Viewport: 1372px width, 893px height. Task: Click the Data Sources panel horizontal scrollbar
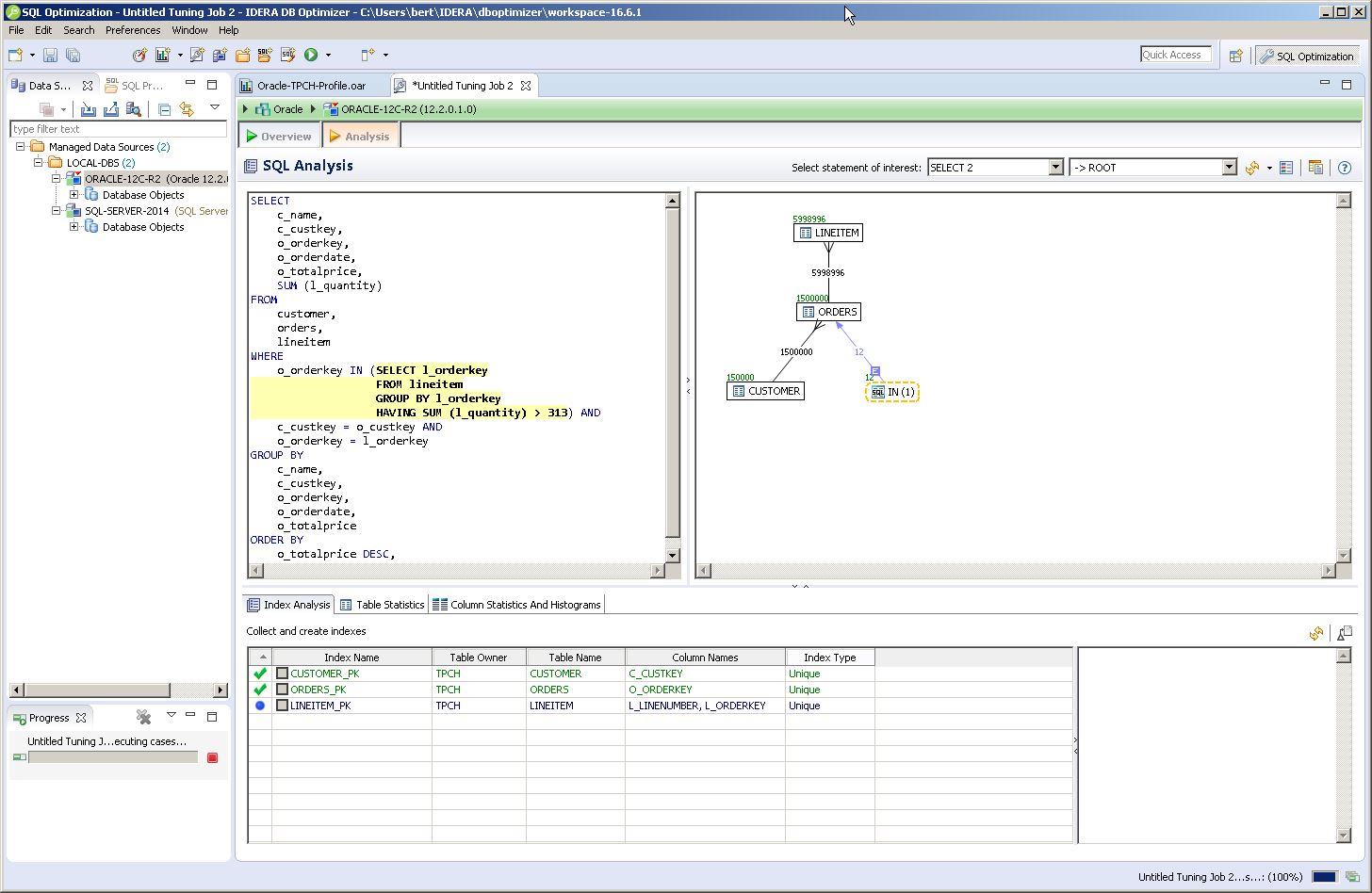tap(119, 690)
